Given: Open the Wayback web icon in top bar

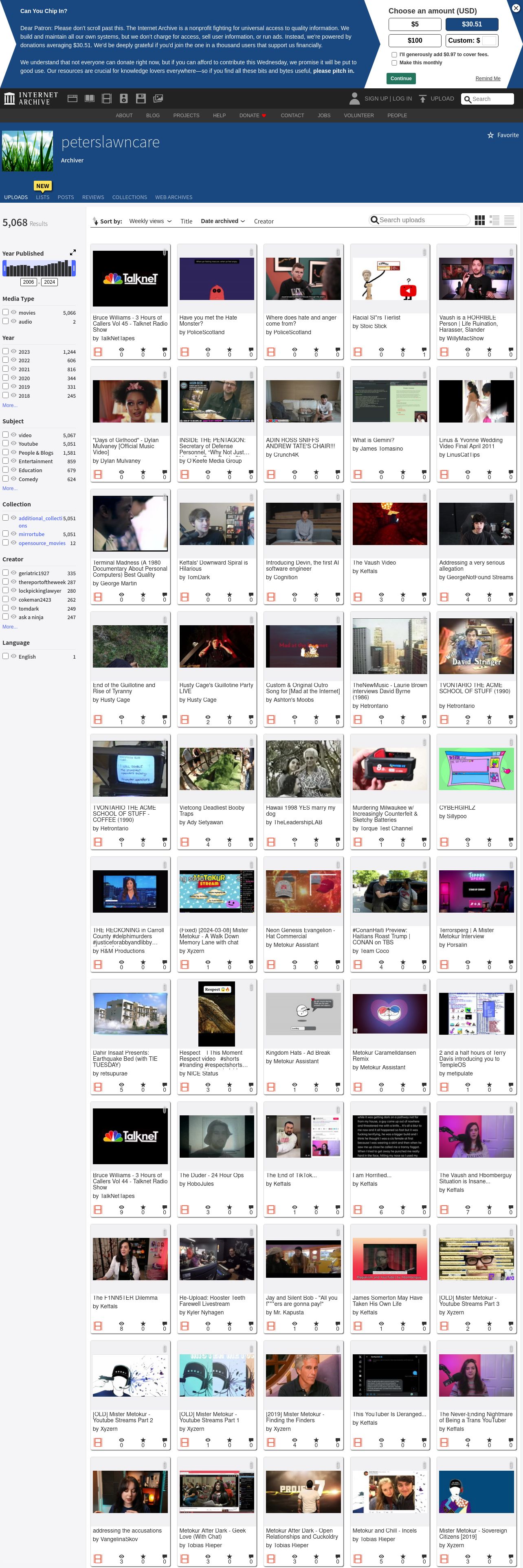Looking at the screenshot, I should [x=73, y=99].
